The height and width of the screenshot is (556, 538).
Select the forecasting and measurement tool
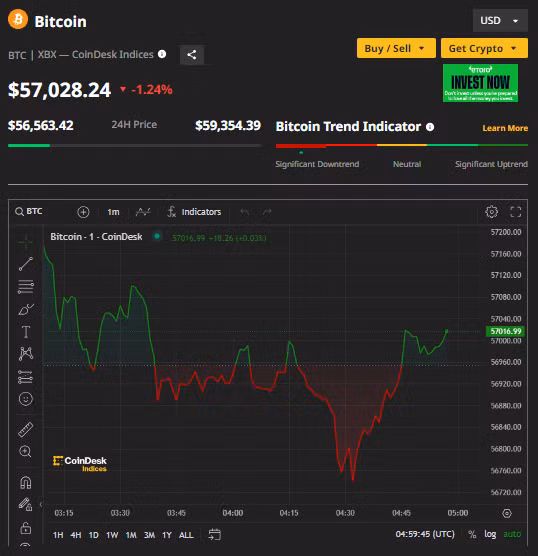tap(25, 377)
